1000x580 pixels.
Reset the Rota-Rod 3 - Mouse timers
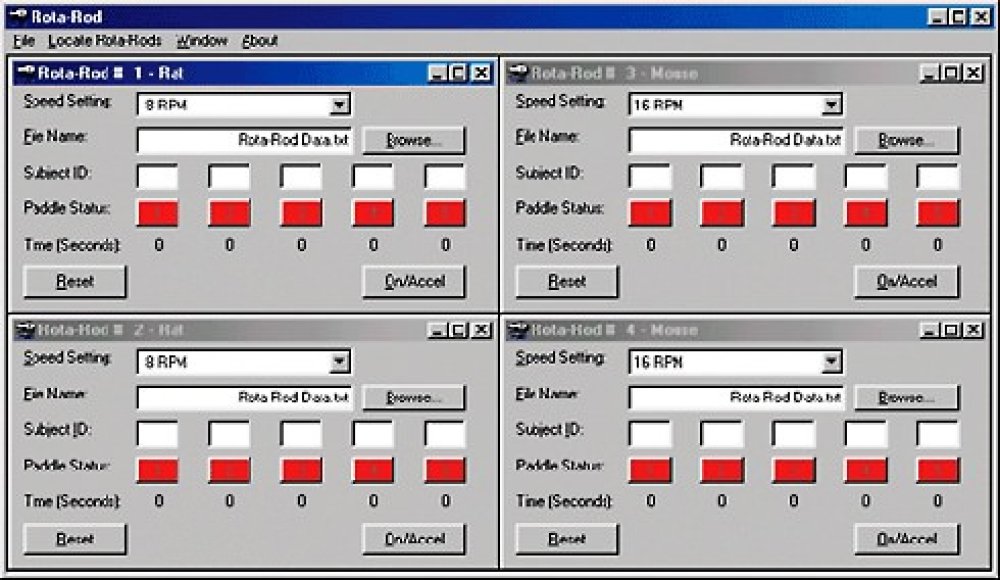tap(567, 281)
